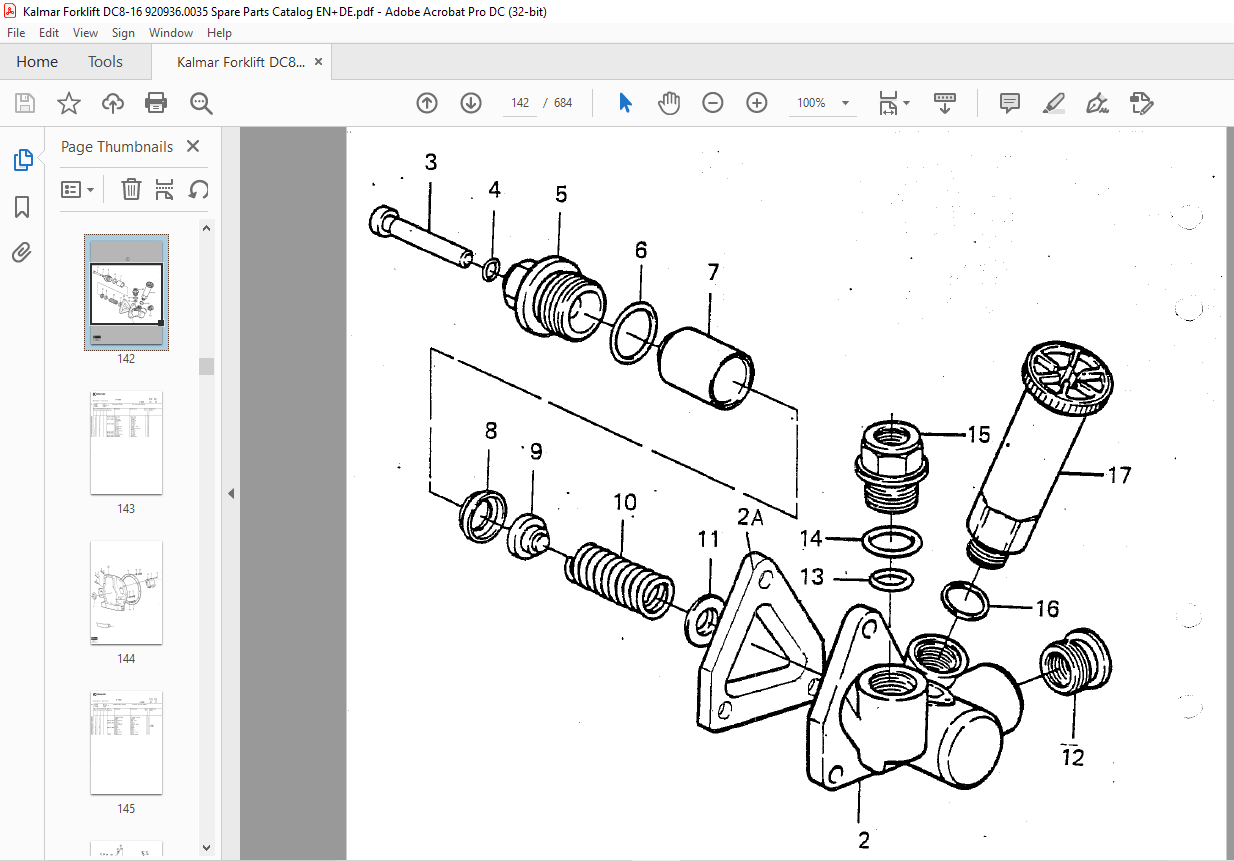Open the fit page options icon
The height and width of the screenshot is (861, 1234).
pos(888,103)
